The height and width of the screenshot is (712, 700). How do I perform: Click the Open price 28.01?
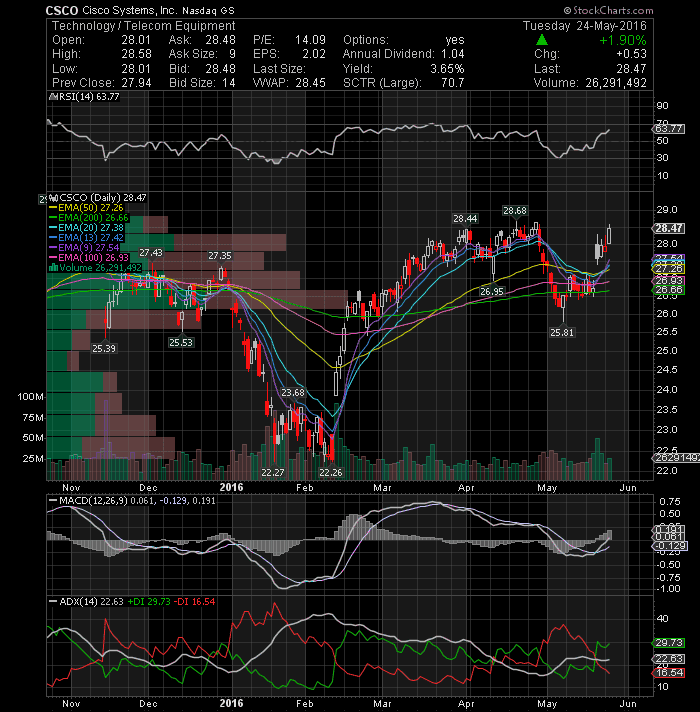[x=136, y=40]
